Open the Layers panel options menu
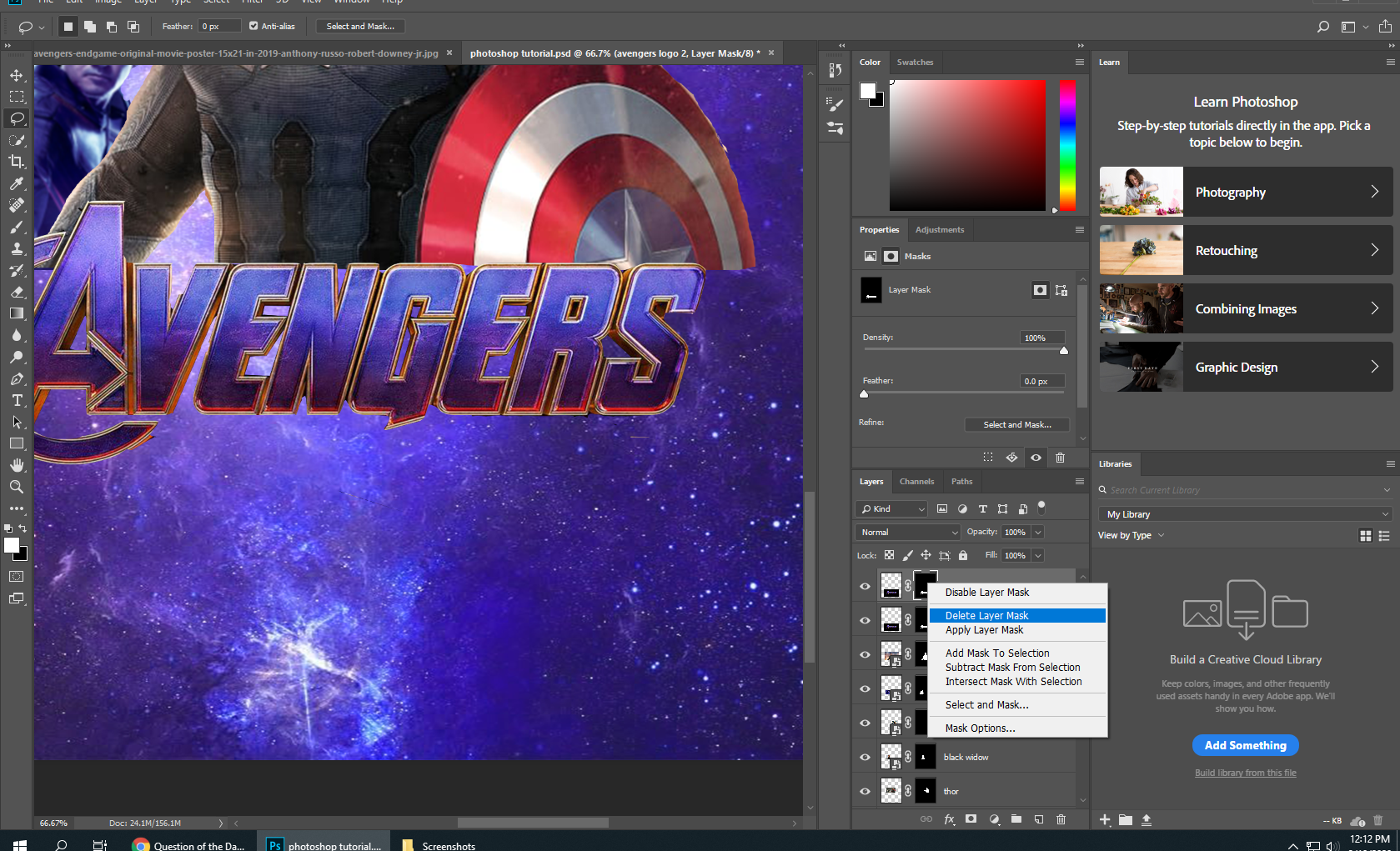This screenshot has height=851, width=1400. tap(1080, 481)
